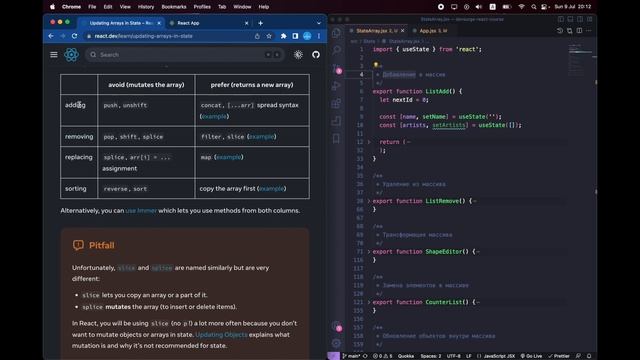Screen dimensions: 640x360
Task: Click the Chrome address bar URL
Action: coord(144,36)
